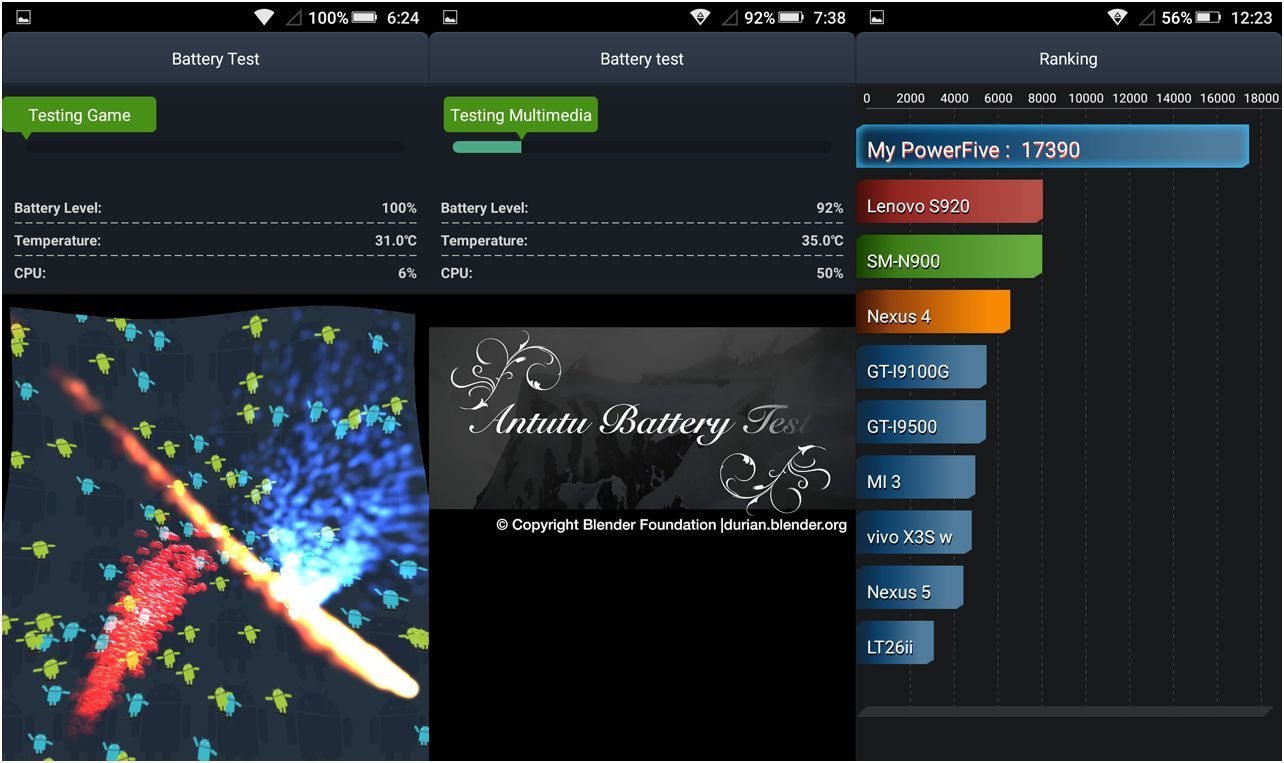Select the green Testing Game label
The width and height of the screenshot is (1284, 763).
79,115
